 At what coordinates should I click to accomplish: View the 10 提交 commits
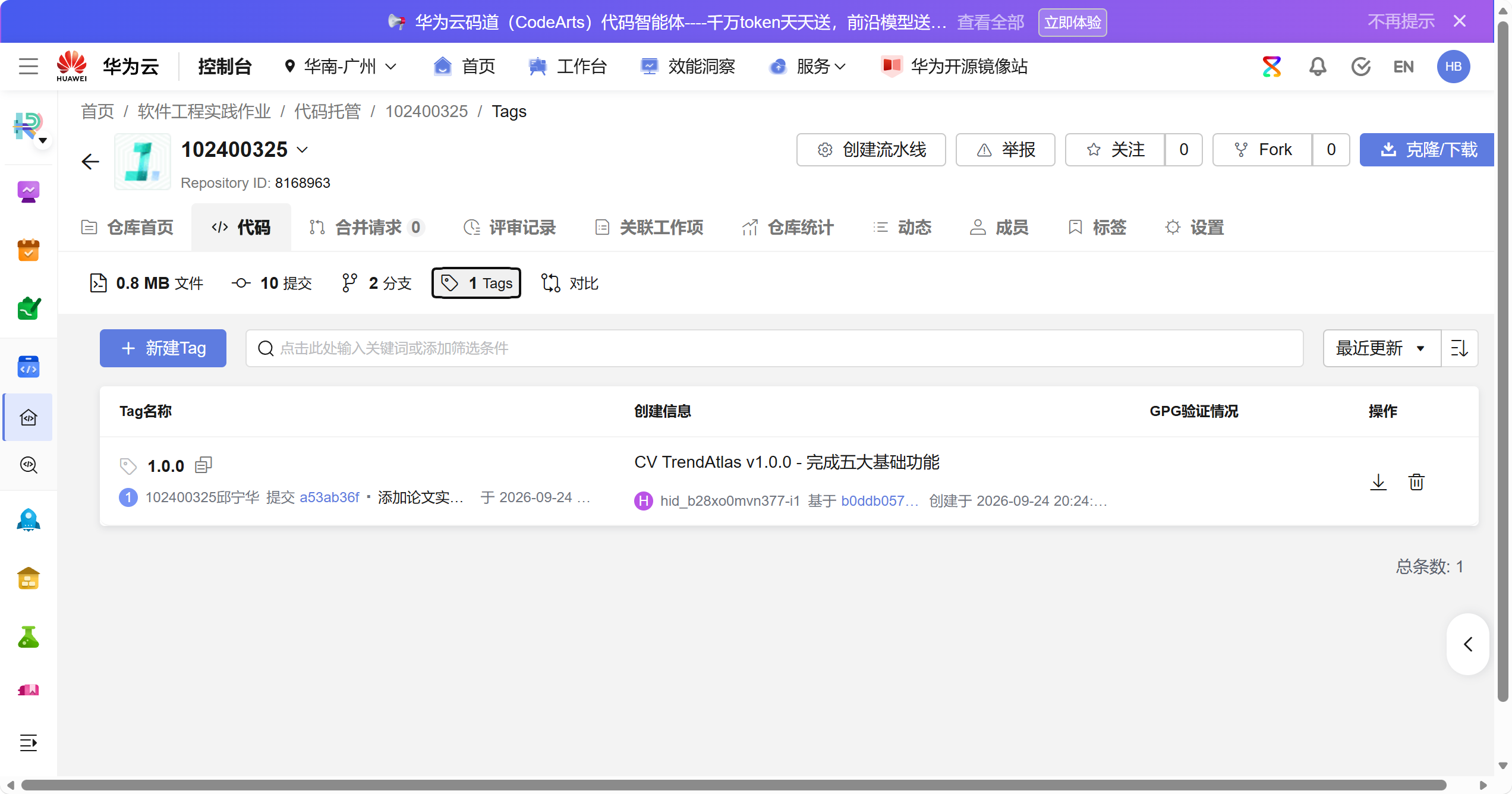tap(272, 283)
